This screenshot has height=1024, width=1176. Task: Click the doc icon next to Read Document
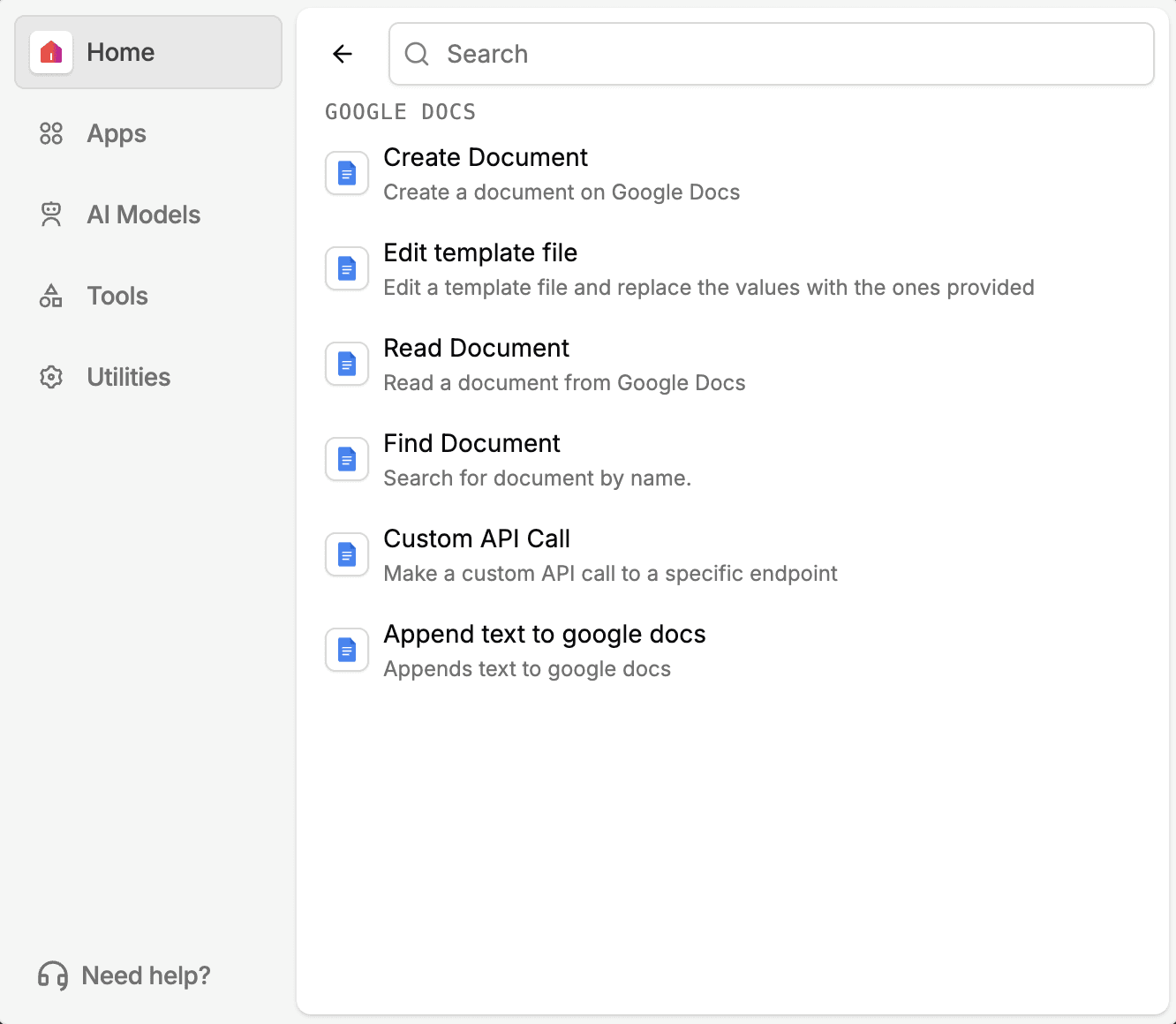(347, 364)
